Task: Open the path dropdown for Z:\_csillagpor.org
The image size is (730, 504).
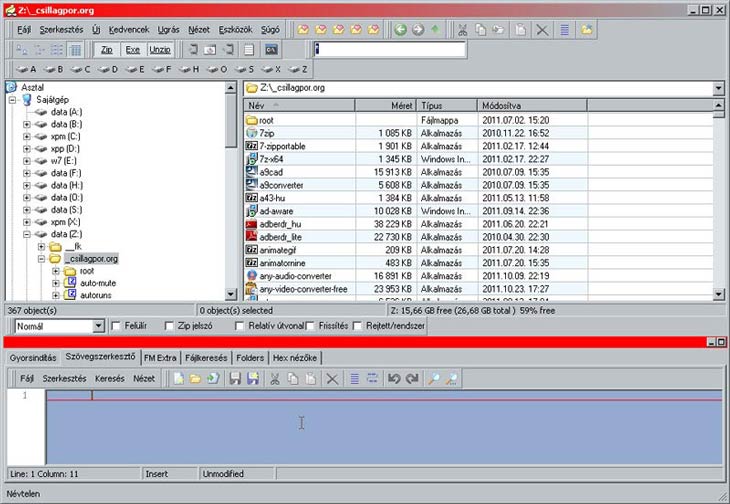Action: (718, 88)
